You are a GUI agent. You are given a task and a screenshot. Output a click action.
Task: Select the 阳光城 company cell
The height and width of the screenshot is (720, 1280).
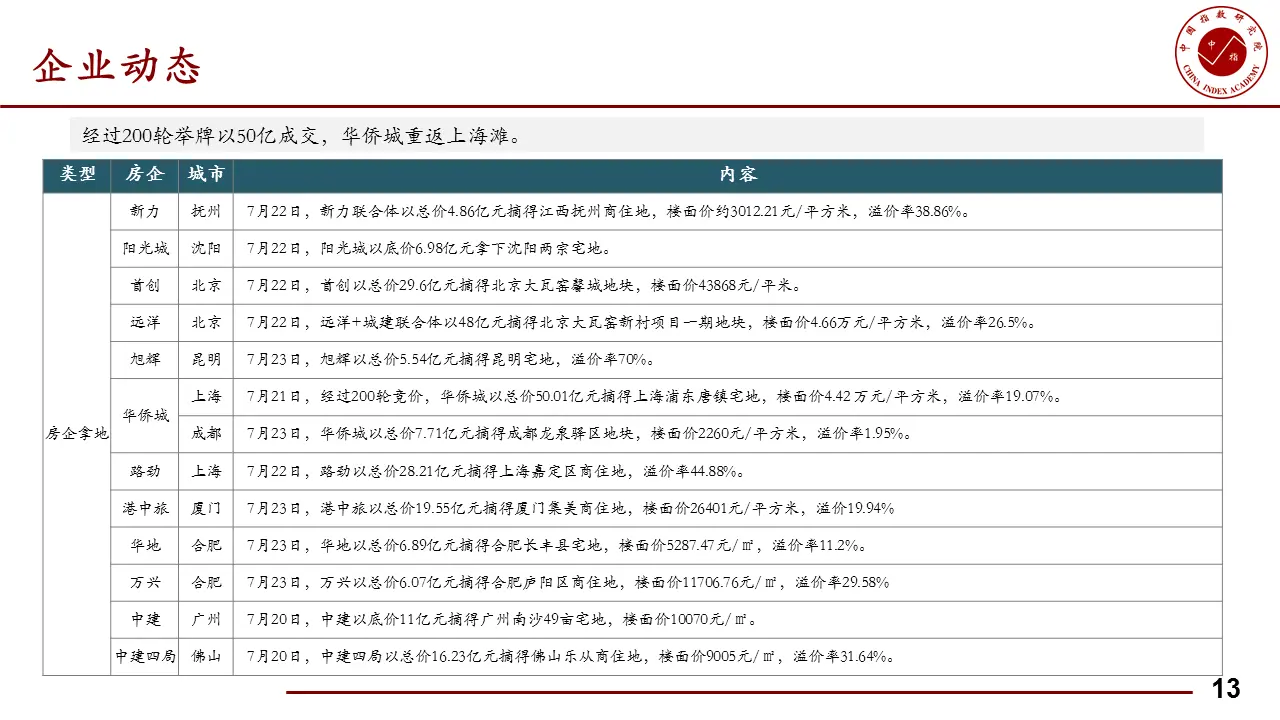point(145,249)
